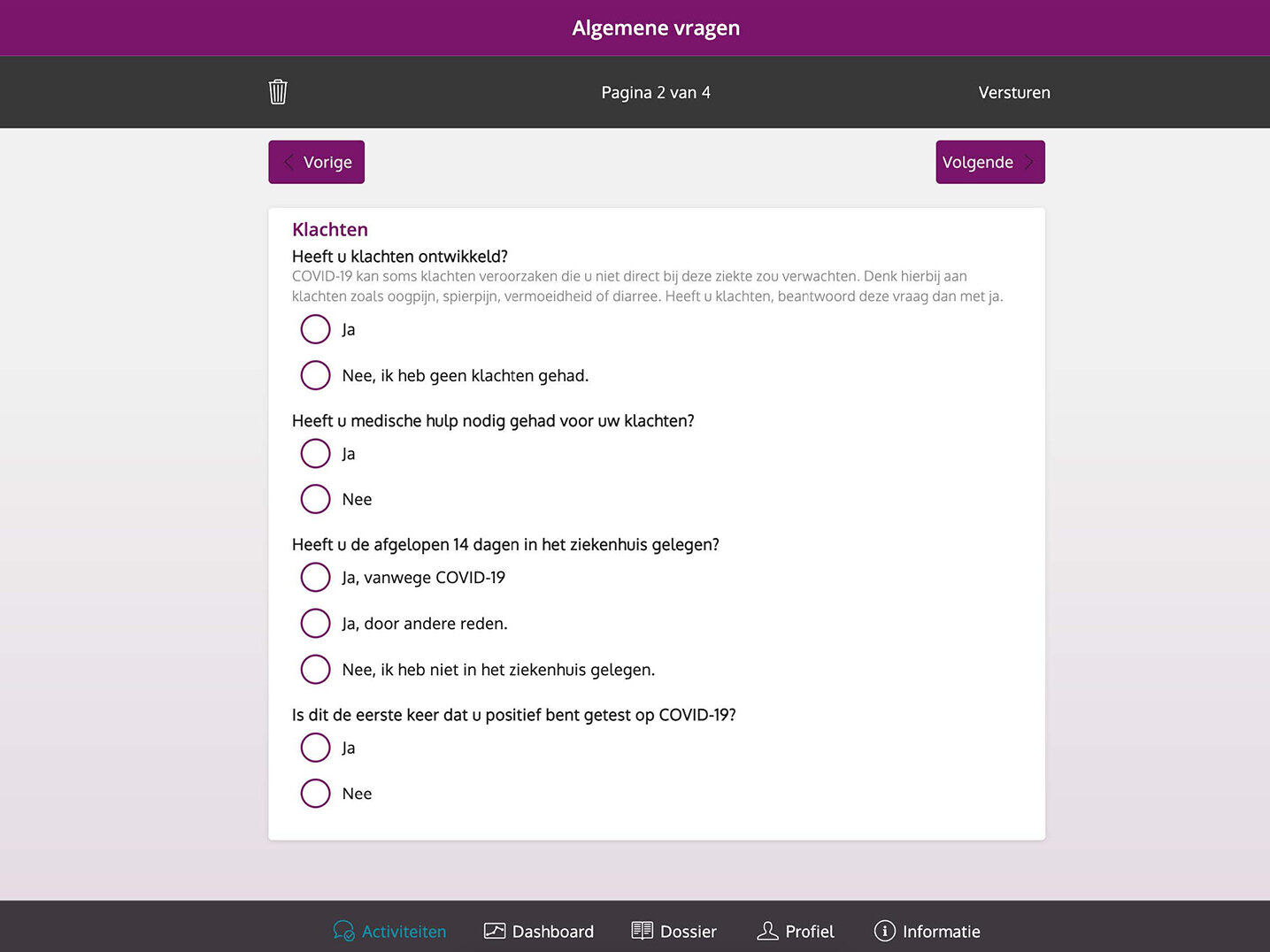Select 'Ja, door andere reden' option
Image resolution: width=1270 pixels, height=952 pixels.
(315, 623)
